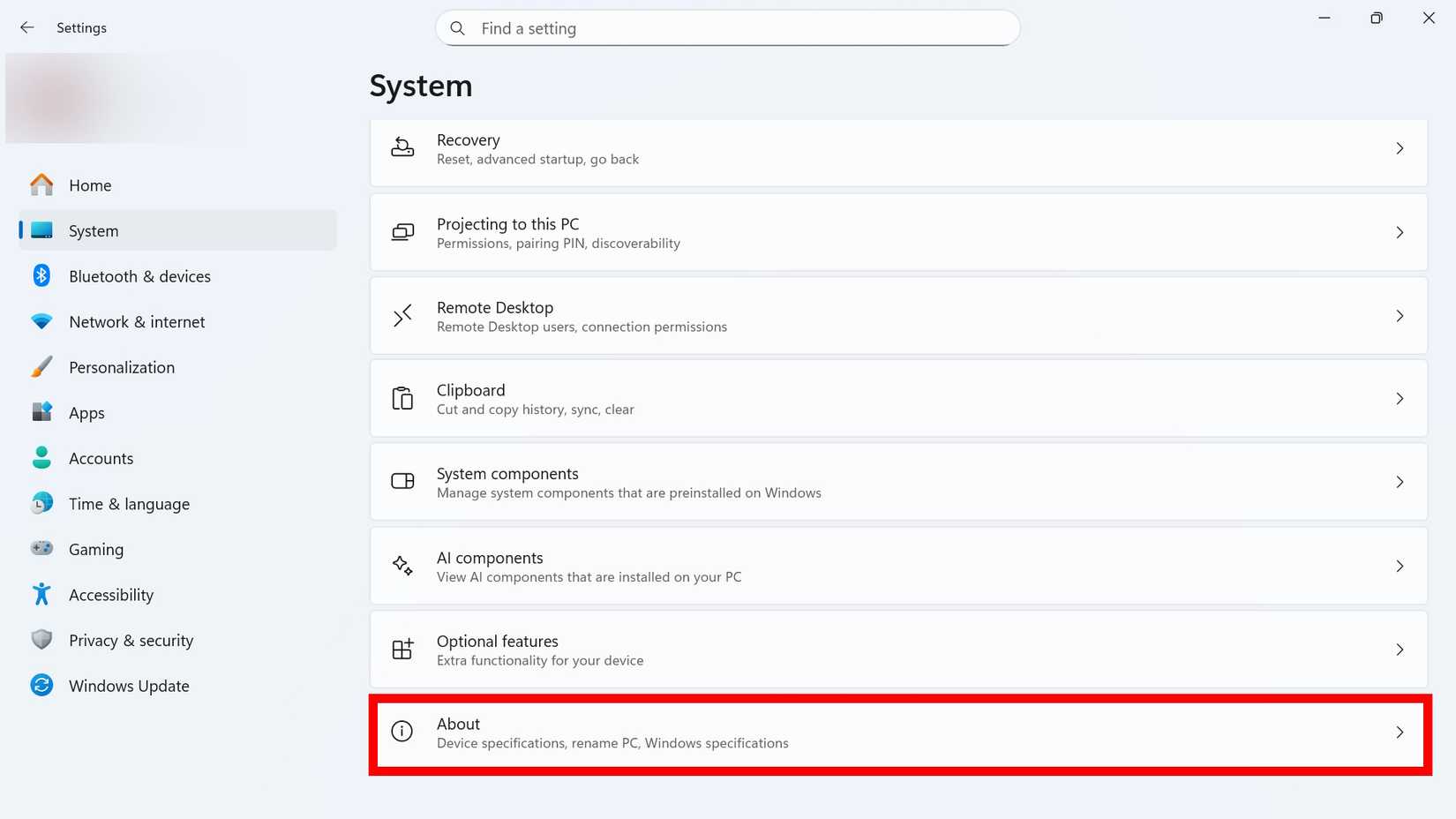Viewport: 1456px width, 819px height.
Task: Click the Bluetooth & devices icon
Action: pos(41,275)
